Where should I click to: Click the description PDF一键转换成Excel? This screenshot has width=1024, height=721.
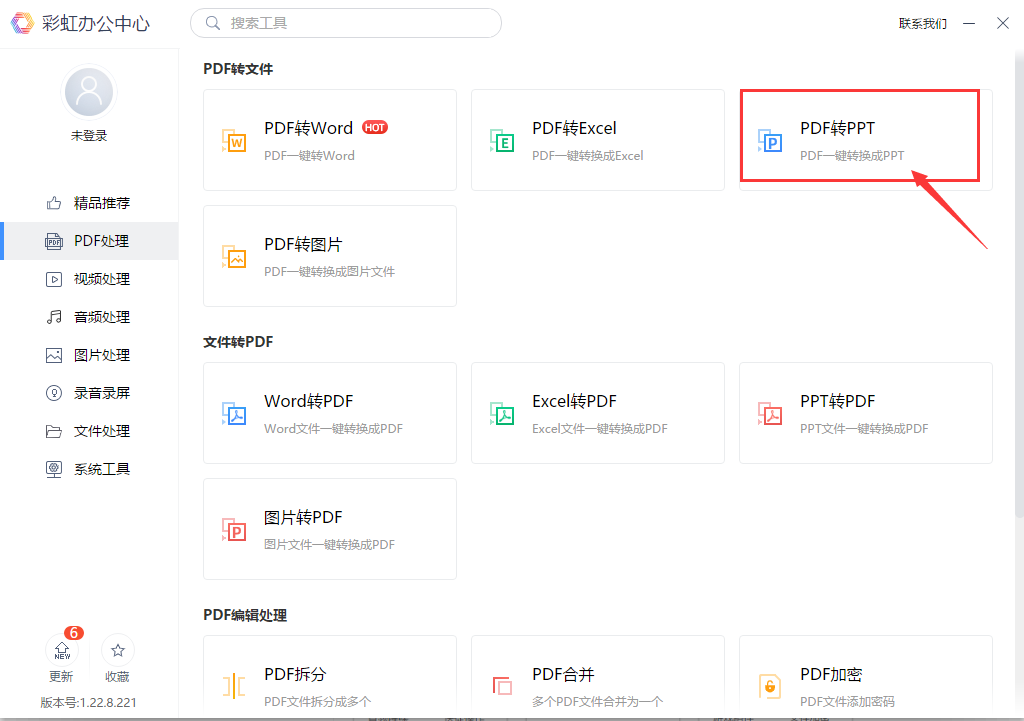(x=587, y=155)
